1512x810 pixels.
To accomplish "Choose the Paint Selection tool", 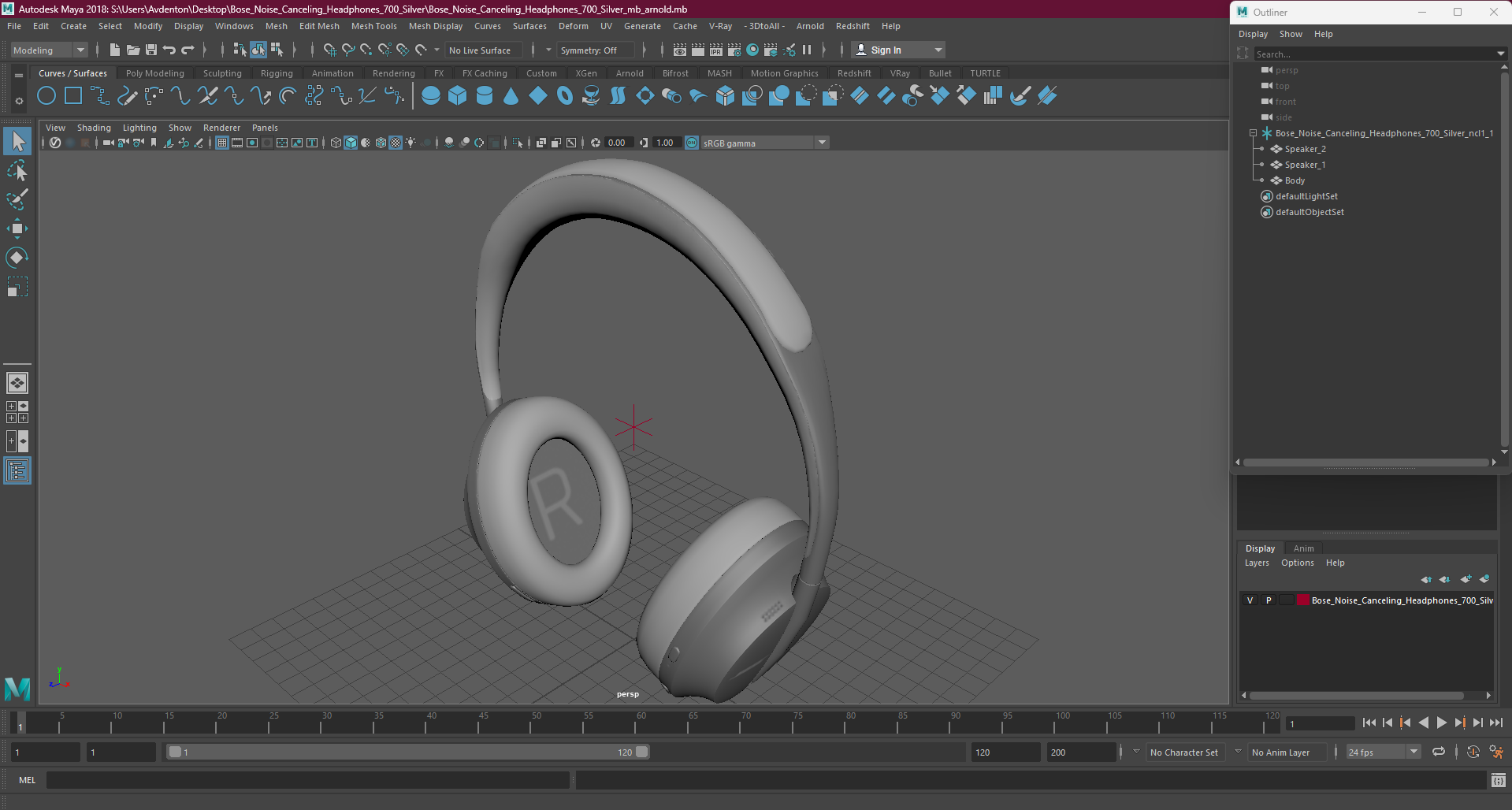I will (17, 199).
